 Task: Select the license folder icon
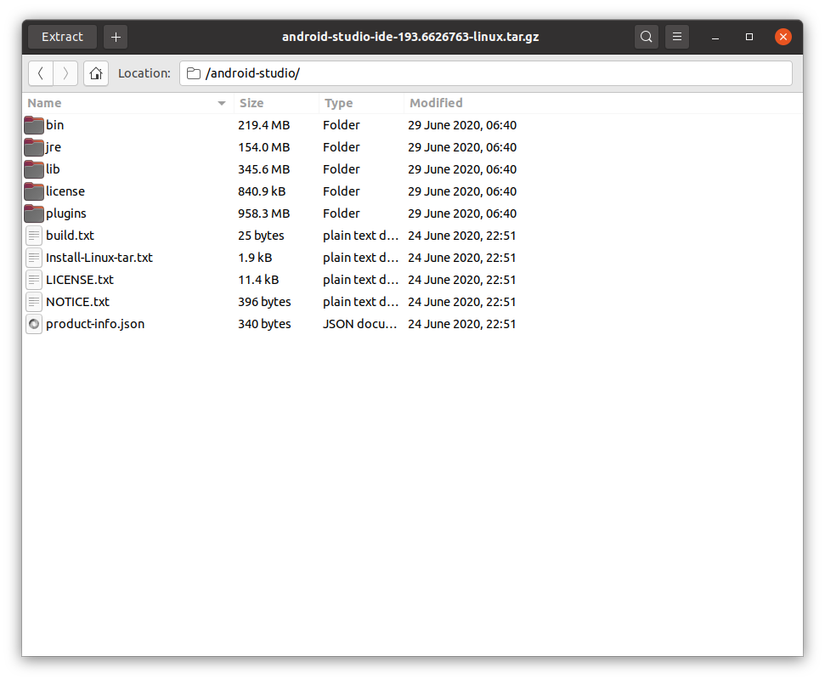click(x=34, y=192)
